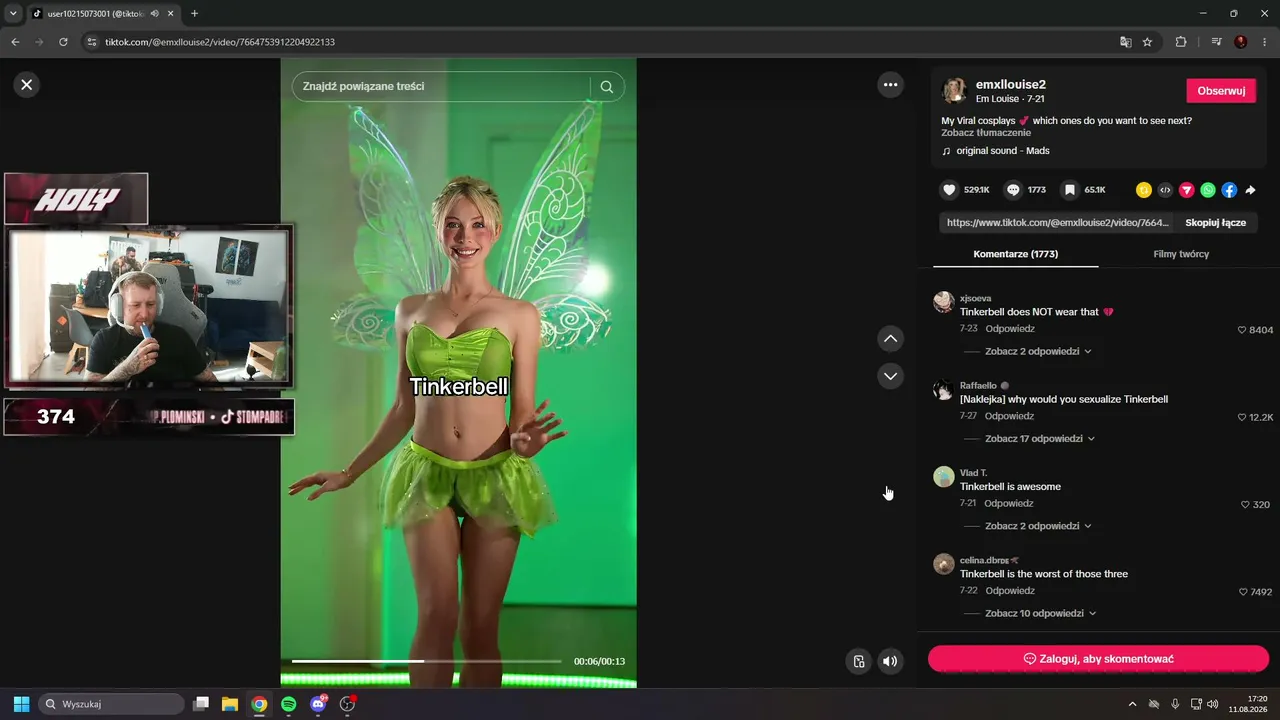
Task: Open celina.dbrss's profile picture
Action: pyautogui.click(x=944, y=564)
